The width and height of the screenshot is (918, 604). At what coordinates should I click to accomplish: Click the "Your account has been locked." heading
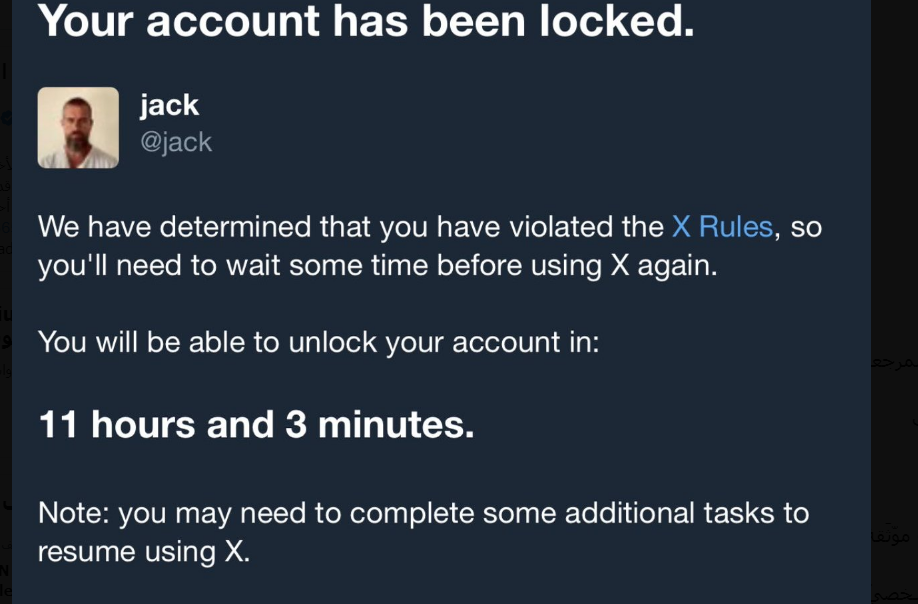366,21
